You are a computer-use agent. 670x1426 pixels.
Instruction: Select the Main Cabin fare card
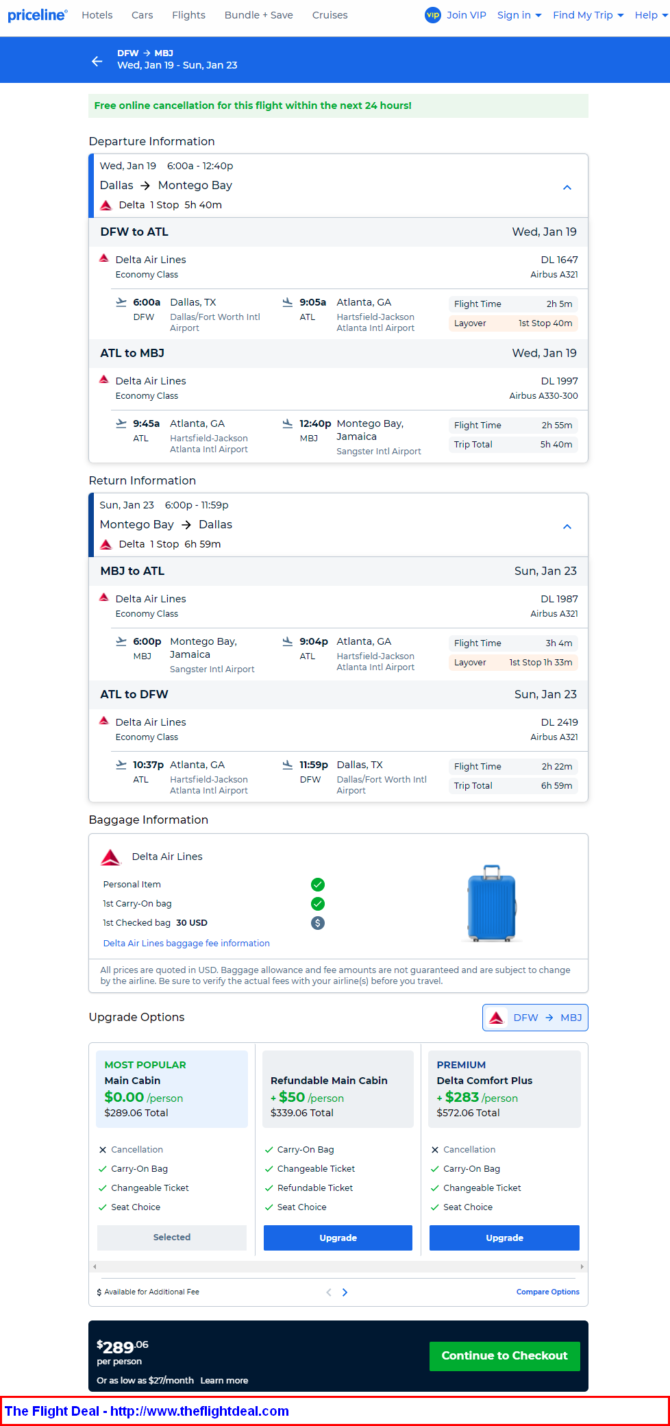coord(171,1089)
